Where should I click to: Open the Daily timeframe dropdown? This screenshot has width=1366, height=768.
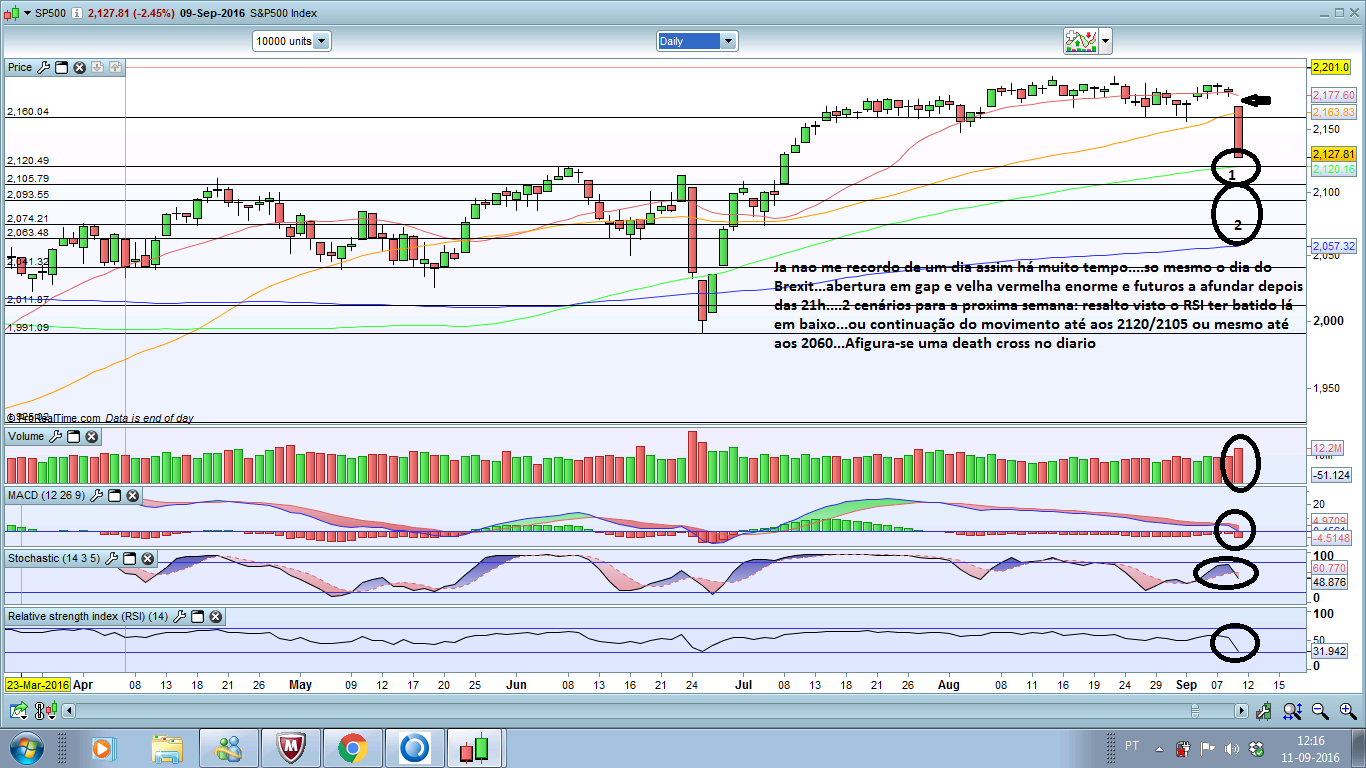coord(697,41)
